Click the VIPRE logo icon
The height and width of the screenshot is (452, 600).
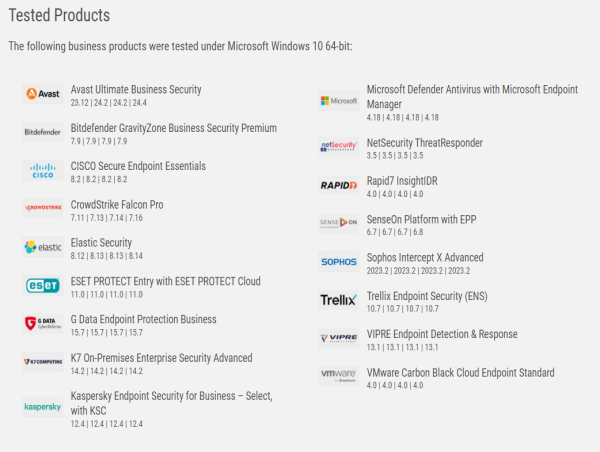[x=339, y=338]
